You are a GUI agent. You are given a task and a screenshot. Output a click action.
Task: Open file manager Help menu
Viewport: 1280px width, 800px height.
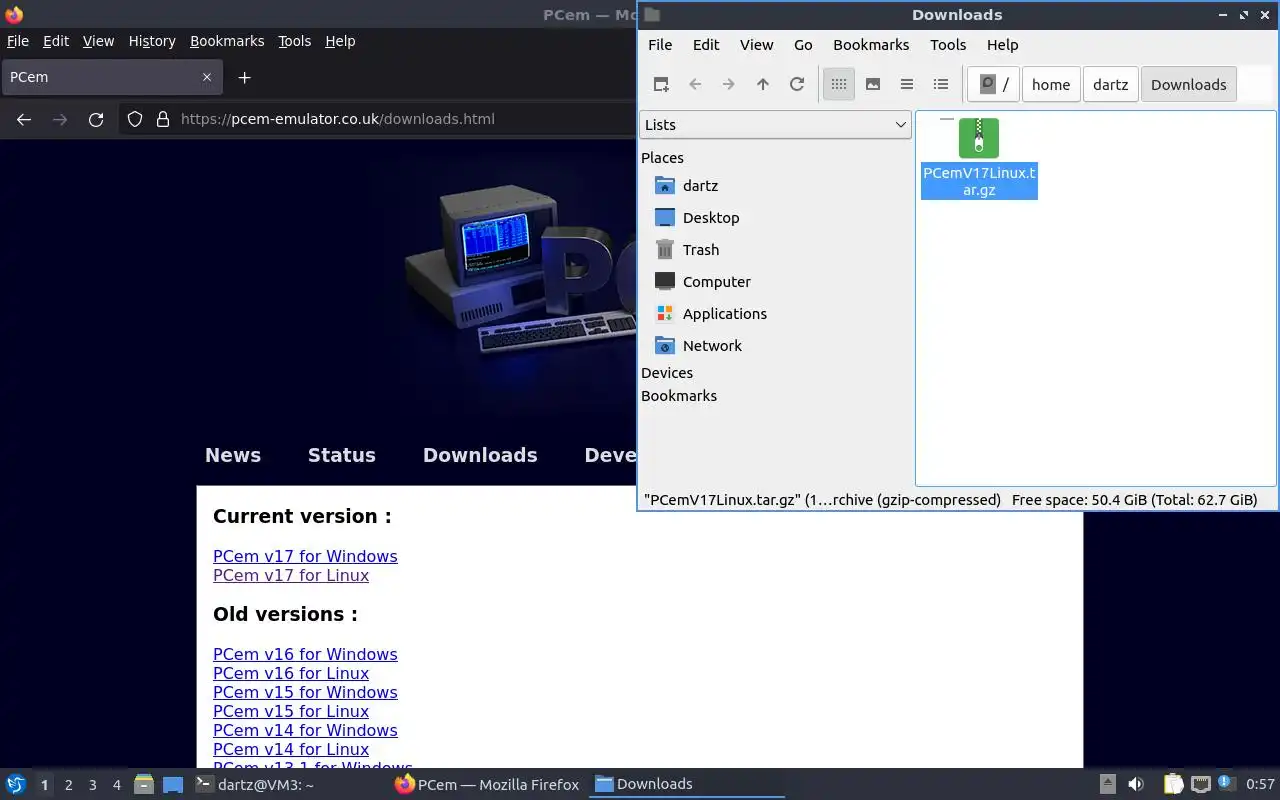pos(1002,45)
